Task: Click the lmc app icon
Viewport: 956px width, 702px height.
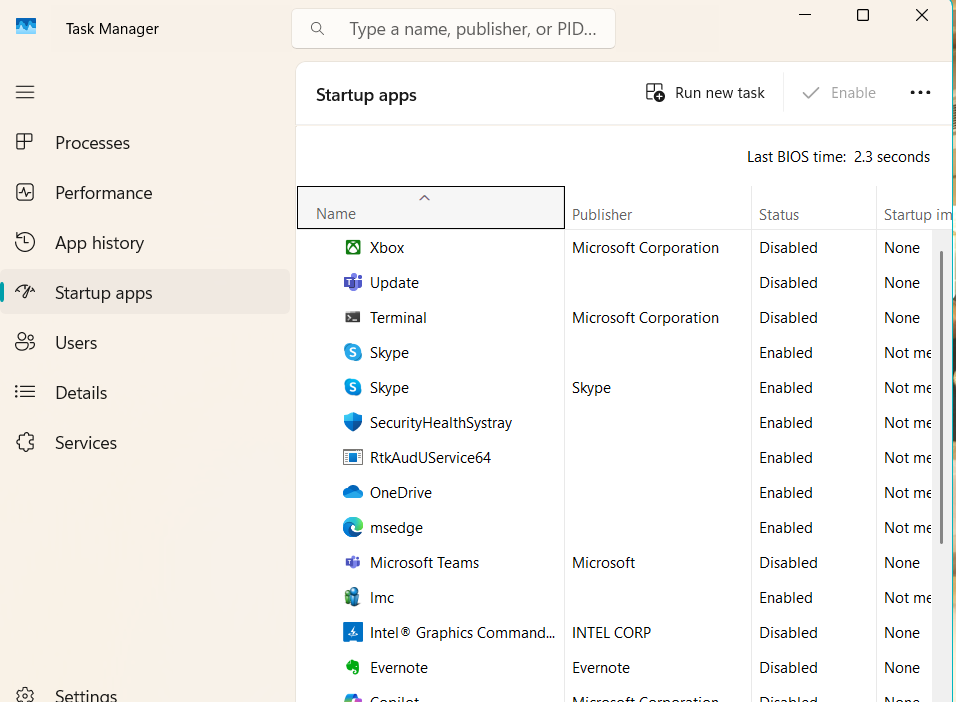Action: pyautogui.click(x=352, y=596)
